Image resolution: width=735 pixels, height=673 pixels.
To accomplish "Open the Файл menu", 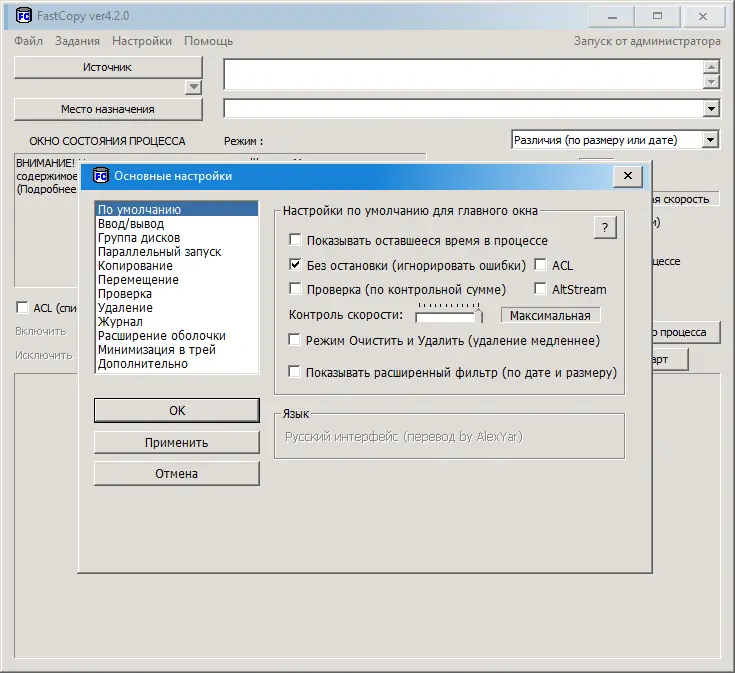I will click(x=29, y=41).
